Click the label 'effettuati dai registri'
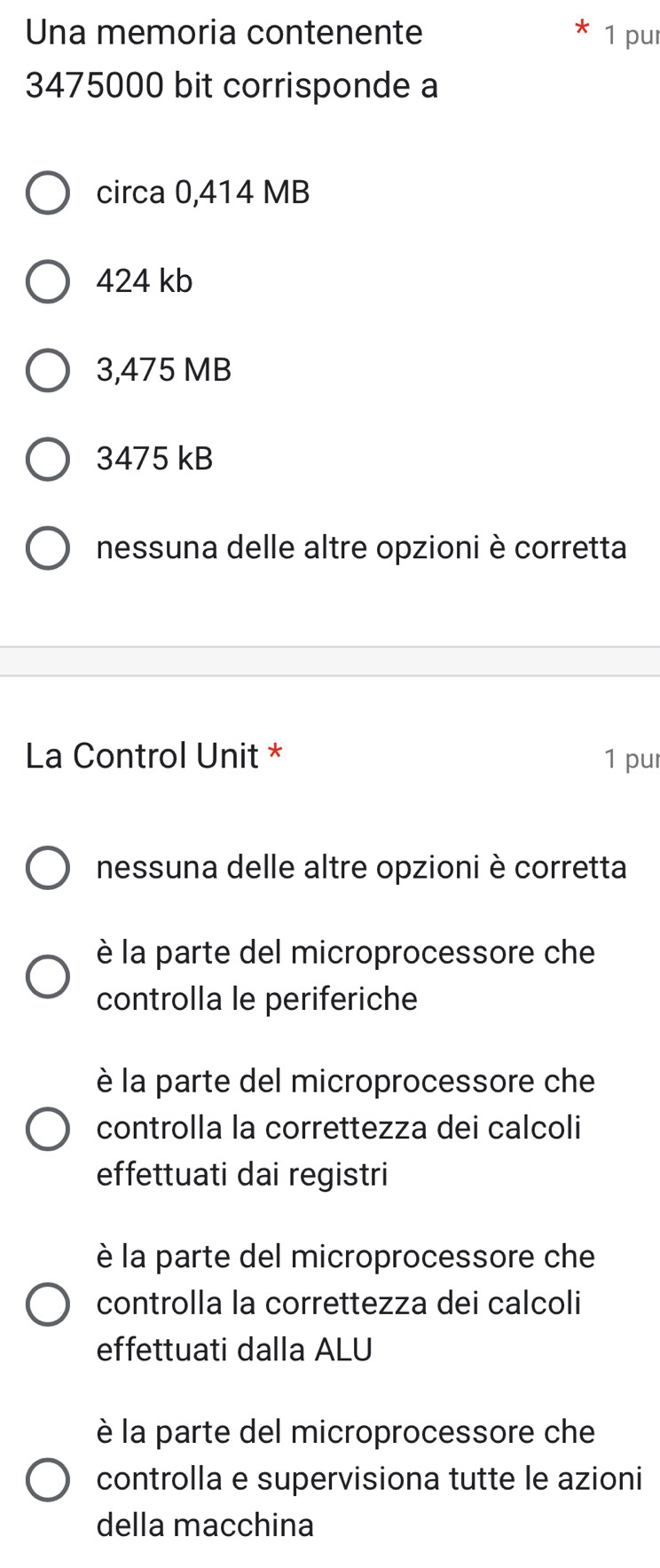The image size is (660, 1568). coord(242,1175)
